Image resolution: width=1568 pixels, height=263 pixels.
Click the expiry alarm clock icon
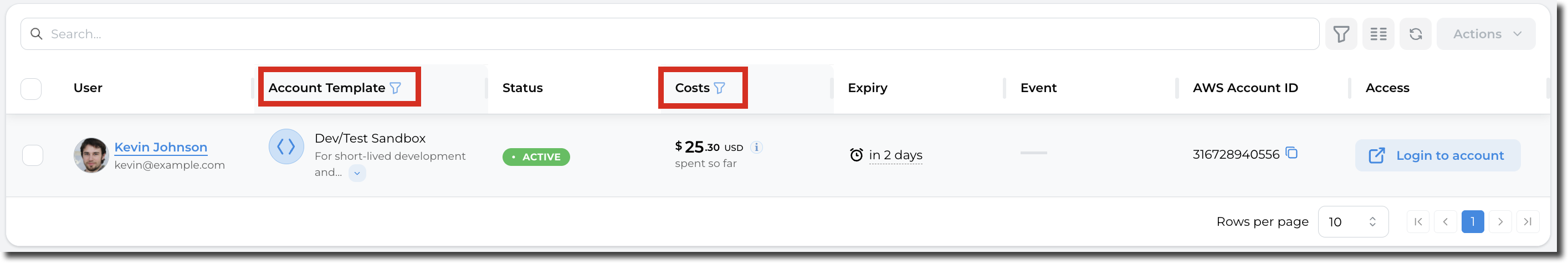tap(856, 155)
